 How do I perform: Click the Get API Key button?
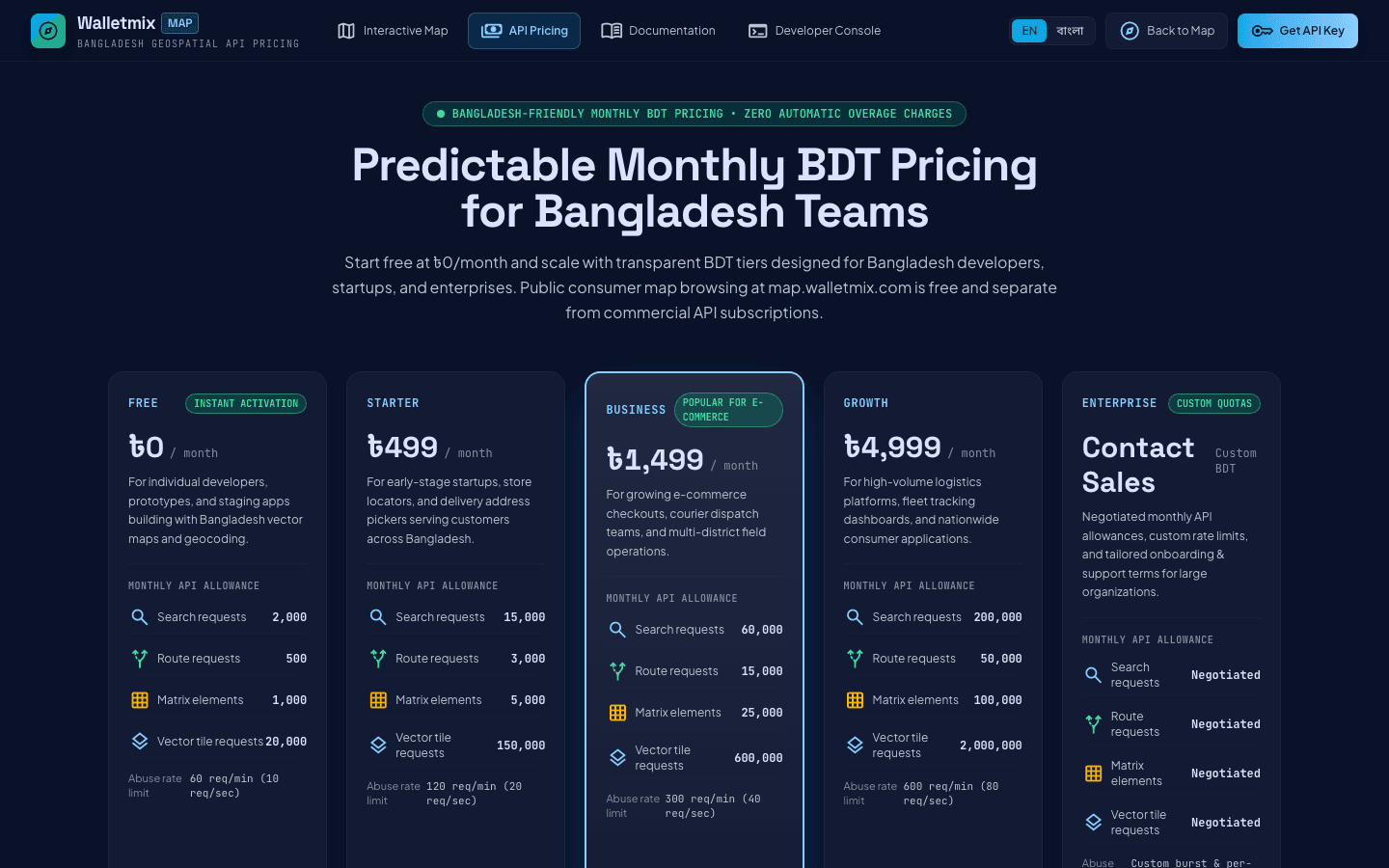[x=1297, y=31]
